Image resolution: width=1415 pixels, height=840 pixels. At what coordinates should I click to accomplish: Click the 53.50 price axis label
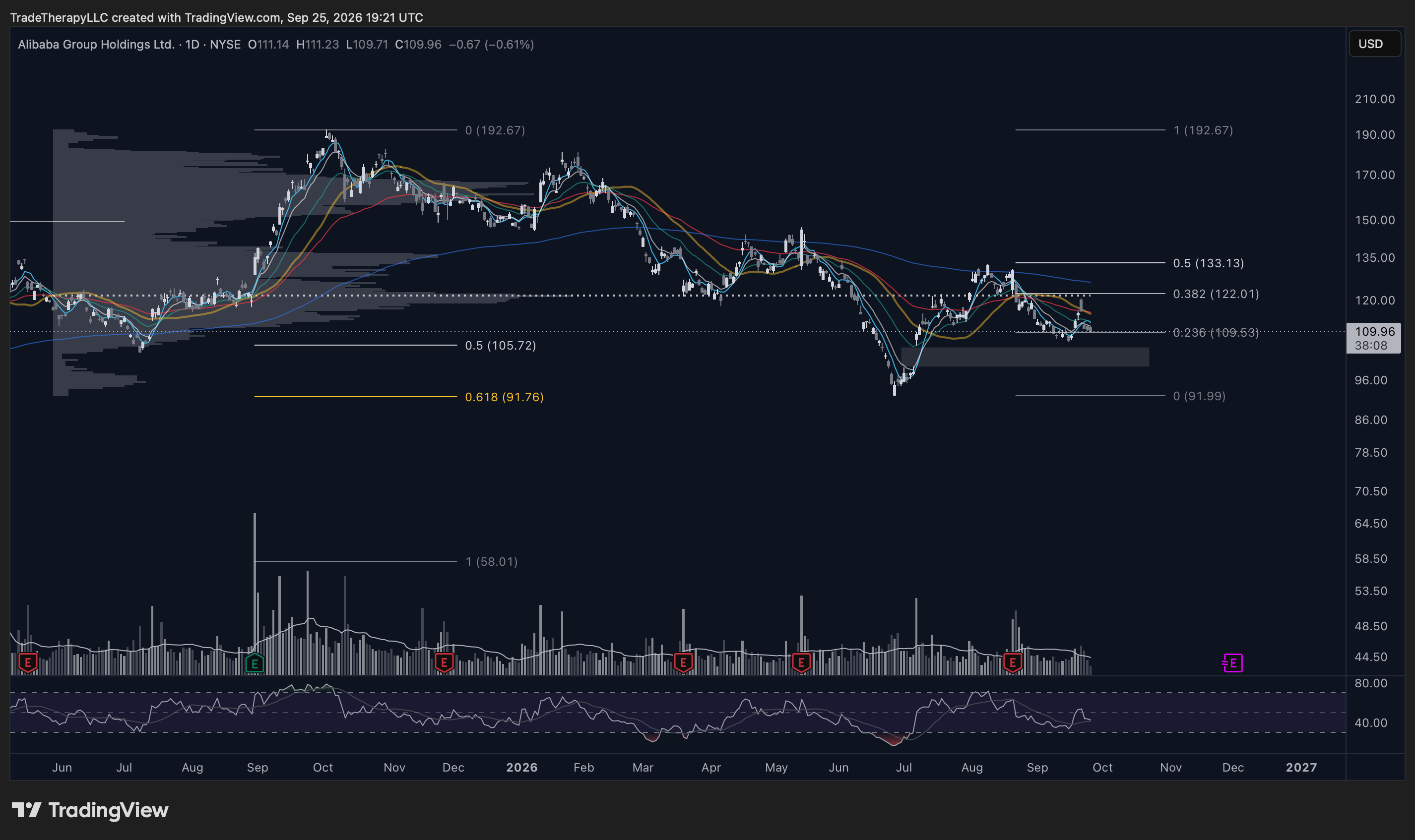coord(1371,591)
